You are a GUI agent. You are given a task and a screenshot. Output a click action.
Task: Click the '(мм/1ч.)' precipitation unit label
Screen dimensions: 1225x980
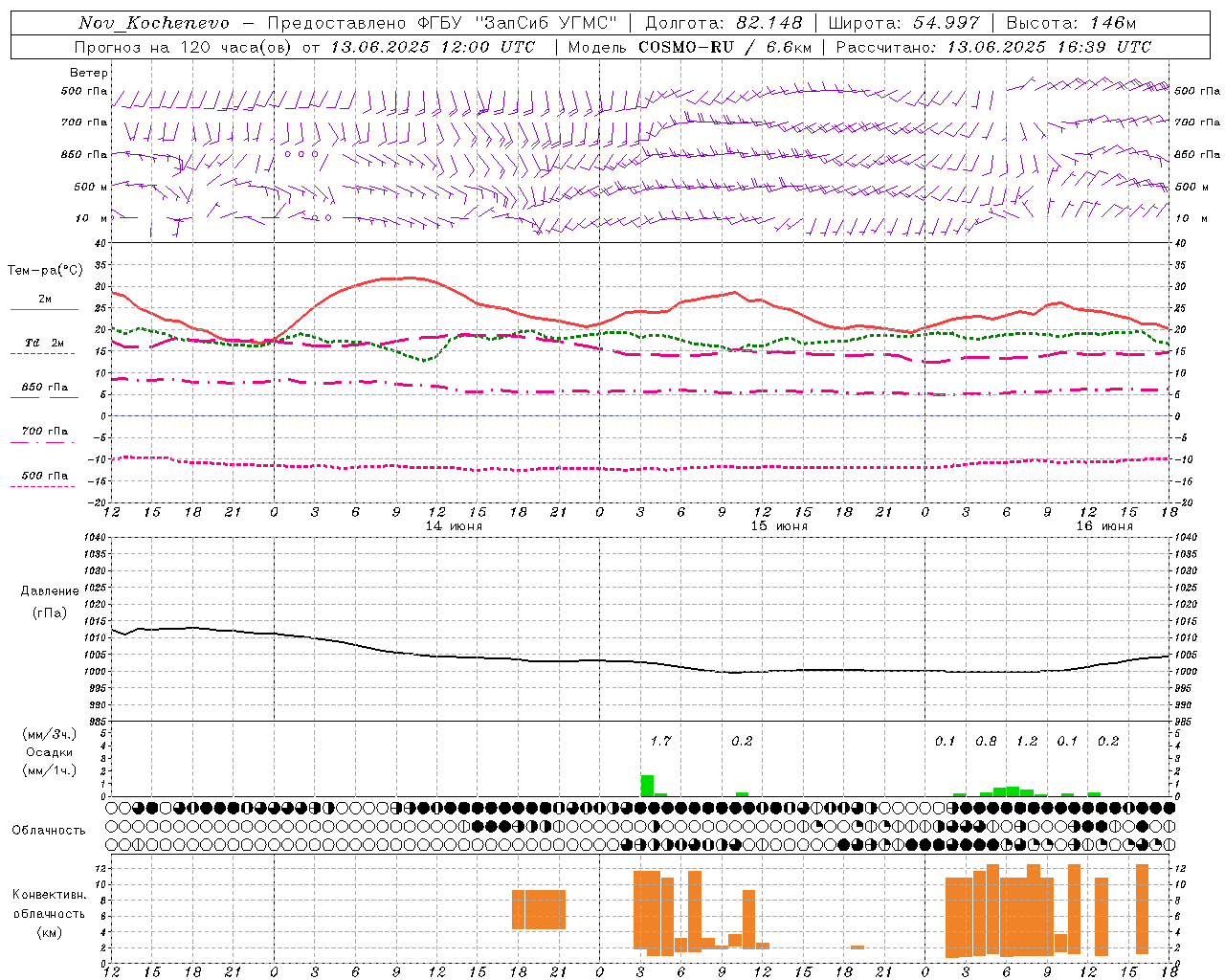click(49, 770)
